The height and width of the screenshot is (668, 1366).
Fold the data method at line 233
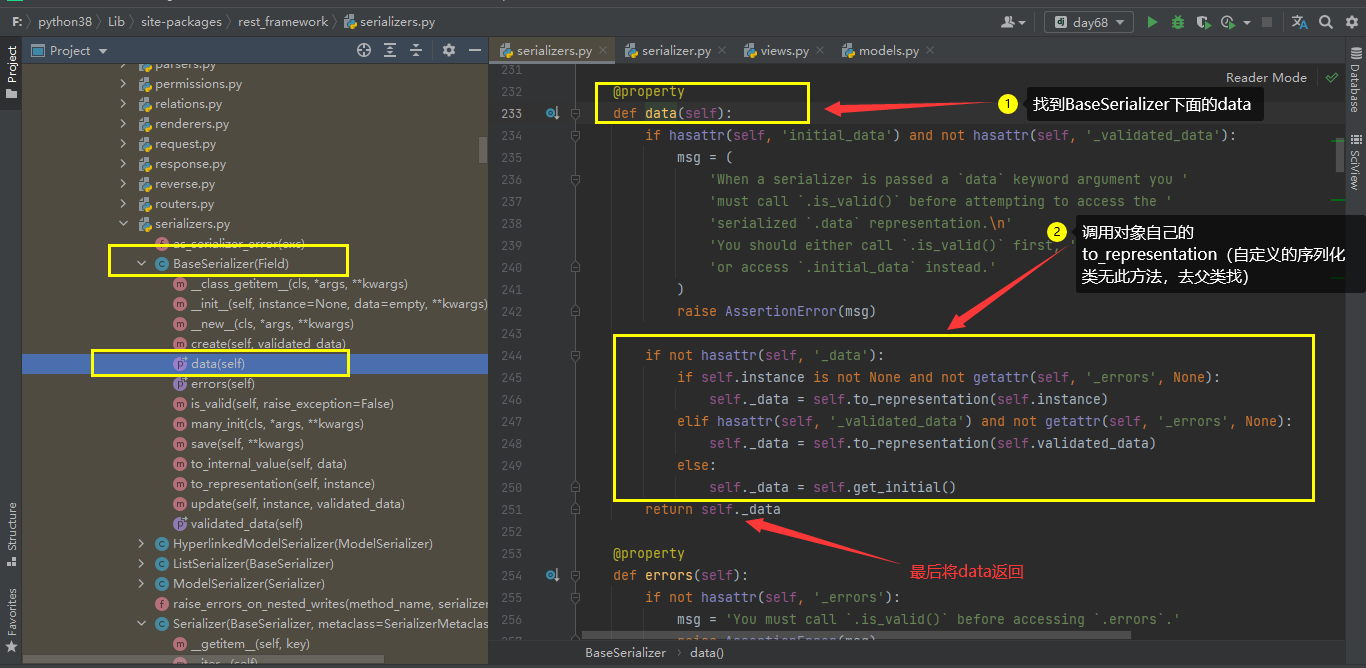575,113
